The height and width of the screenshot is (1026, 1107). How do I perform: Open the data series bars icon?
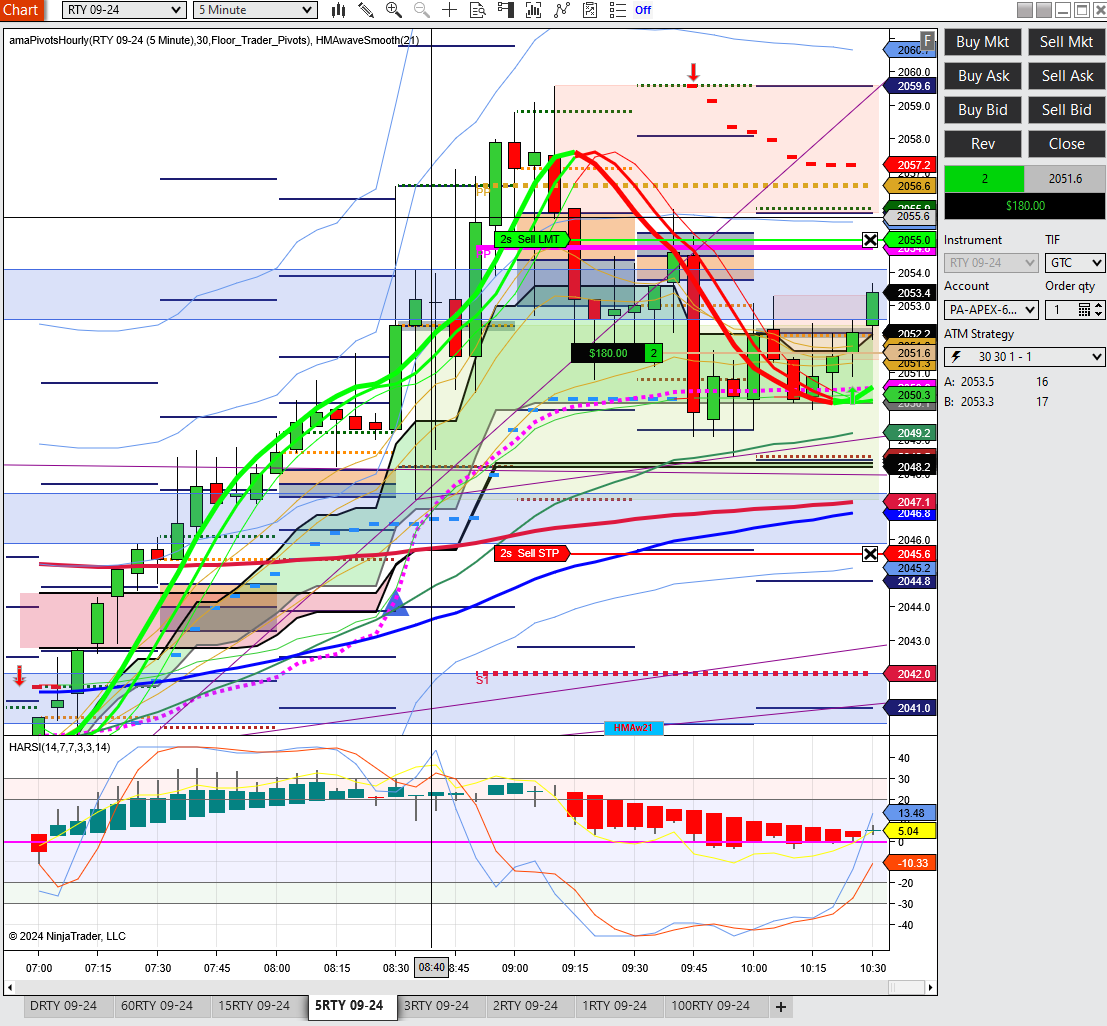534,10
